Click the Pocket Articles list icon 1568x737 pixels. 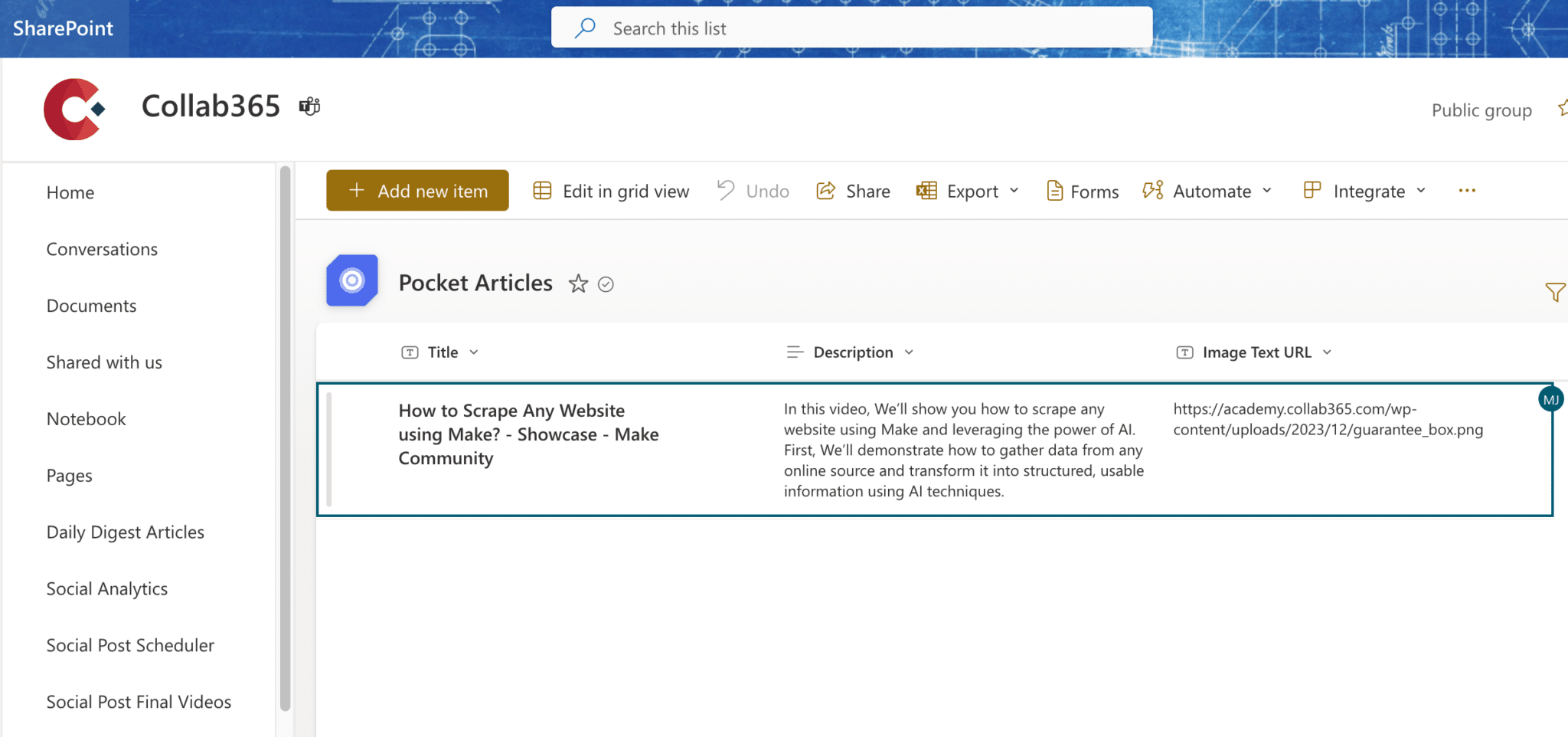click(x=351, y=280)
